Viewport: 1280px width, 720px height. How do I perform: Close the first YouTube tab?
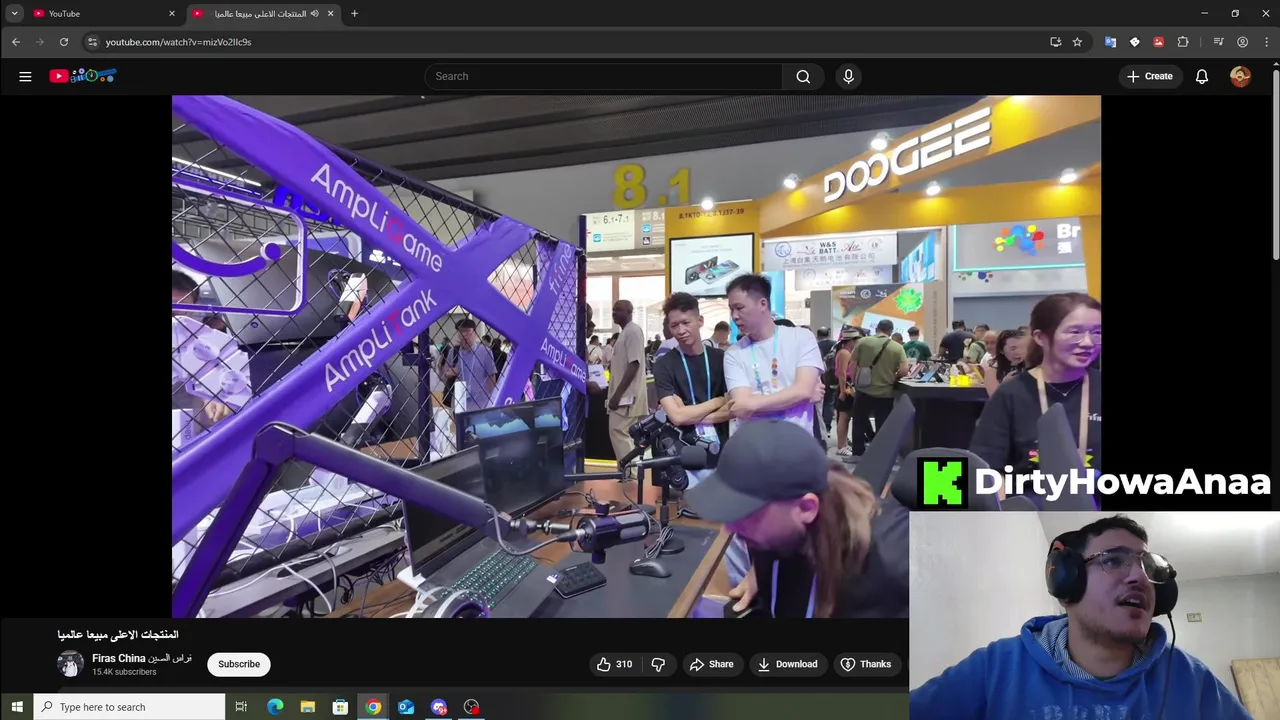pyautogui.click(x=172, y=13)
